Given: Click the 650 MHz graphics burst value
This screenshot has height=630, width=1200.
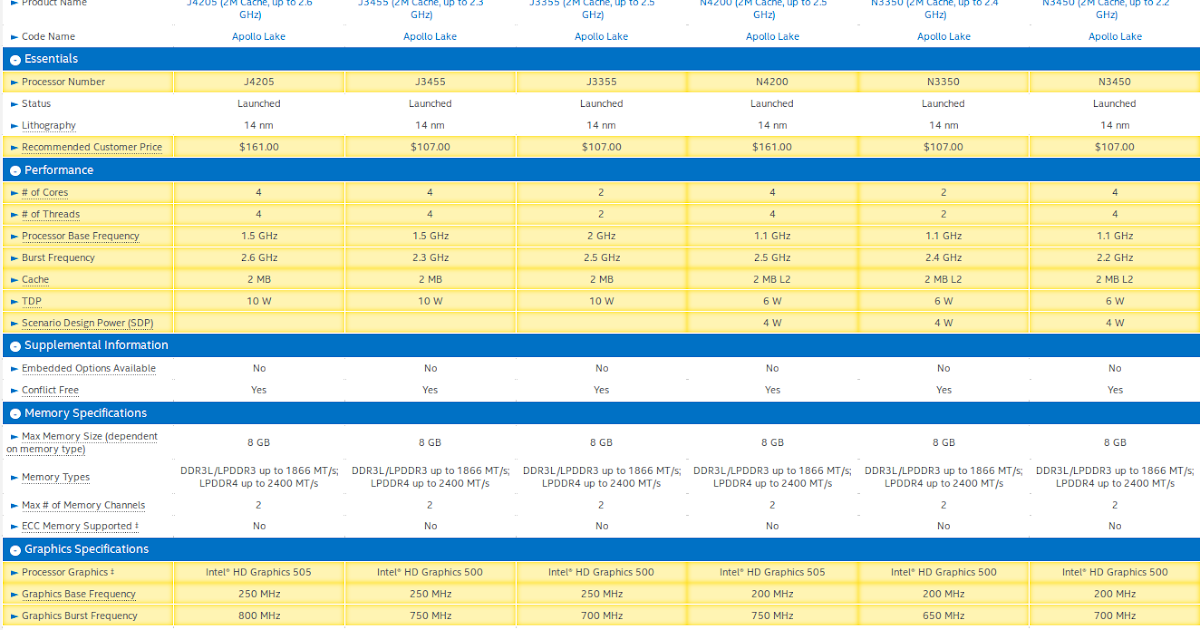Looking at the screenshot, I should pyautogui.click(x=944, y=617).
